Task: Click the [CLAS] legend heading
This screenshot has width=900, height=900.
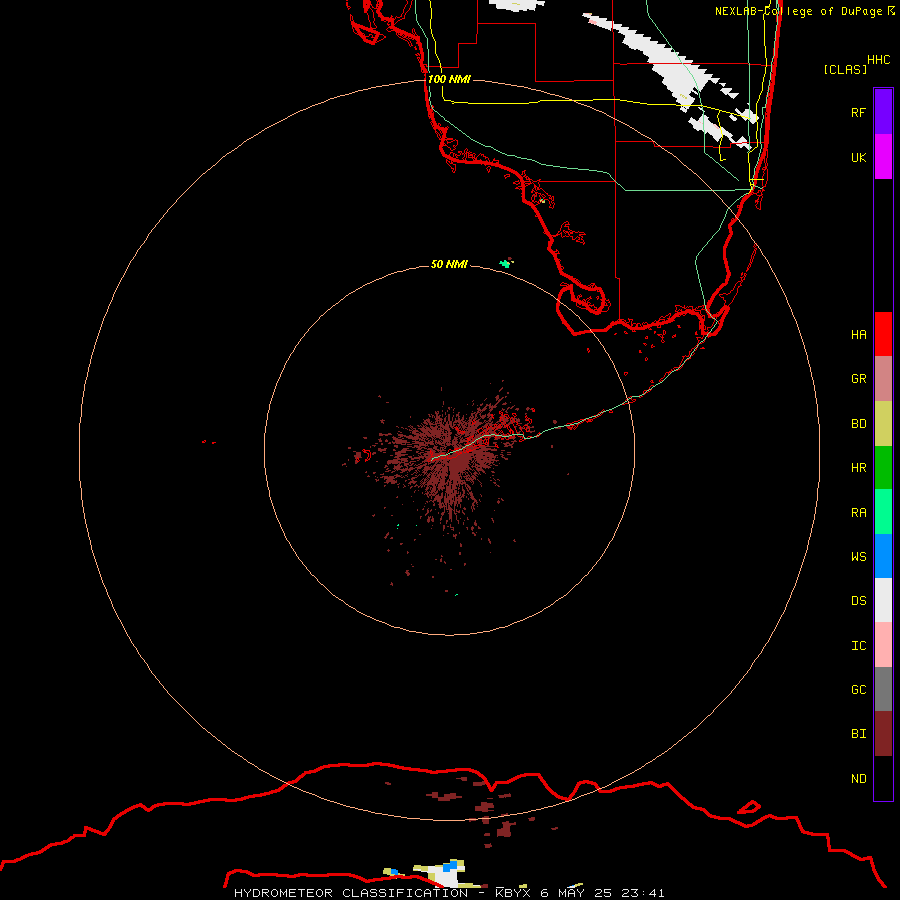Action: 845,69
